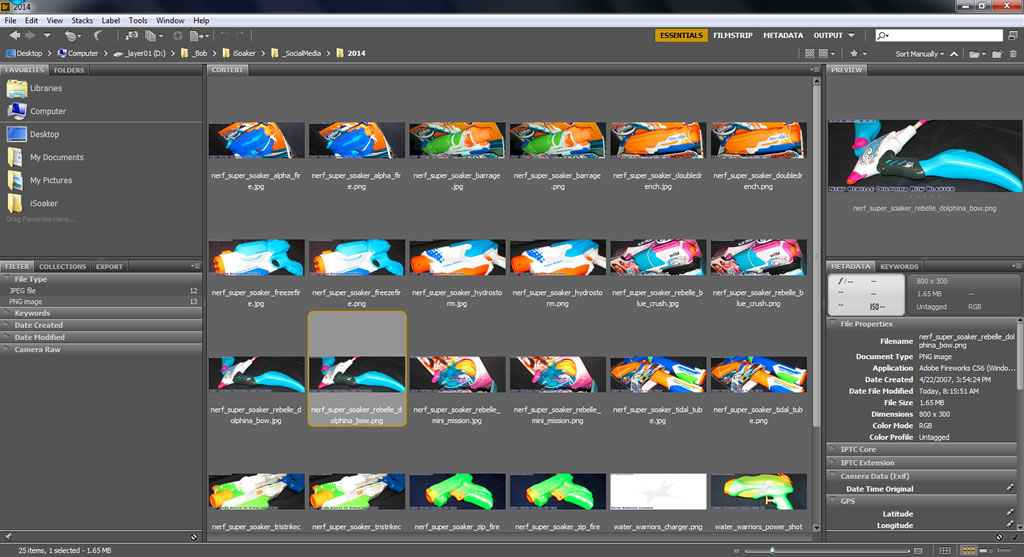Open the Label menu
Image resolution: width=1024 pixels, height=557 pixels.
pyautogui.click(x=110, y=20)
